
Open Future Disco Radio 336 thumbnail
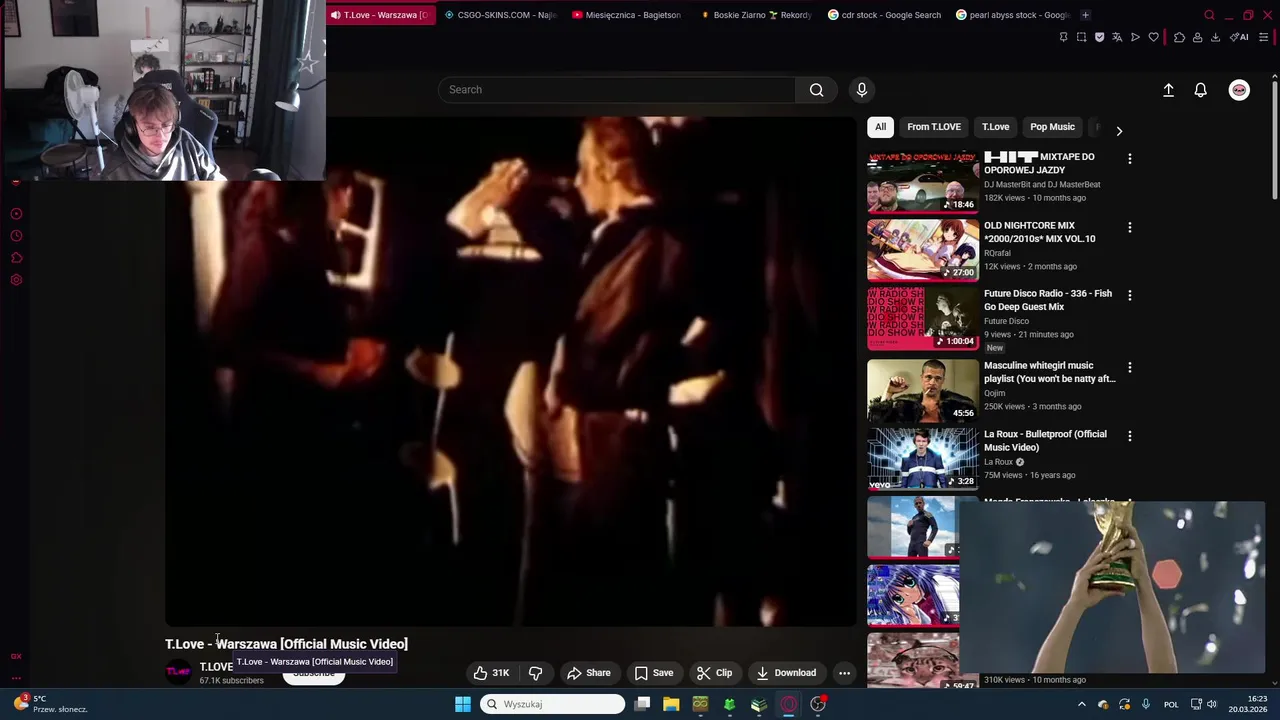click(x=923, y=319)
